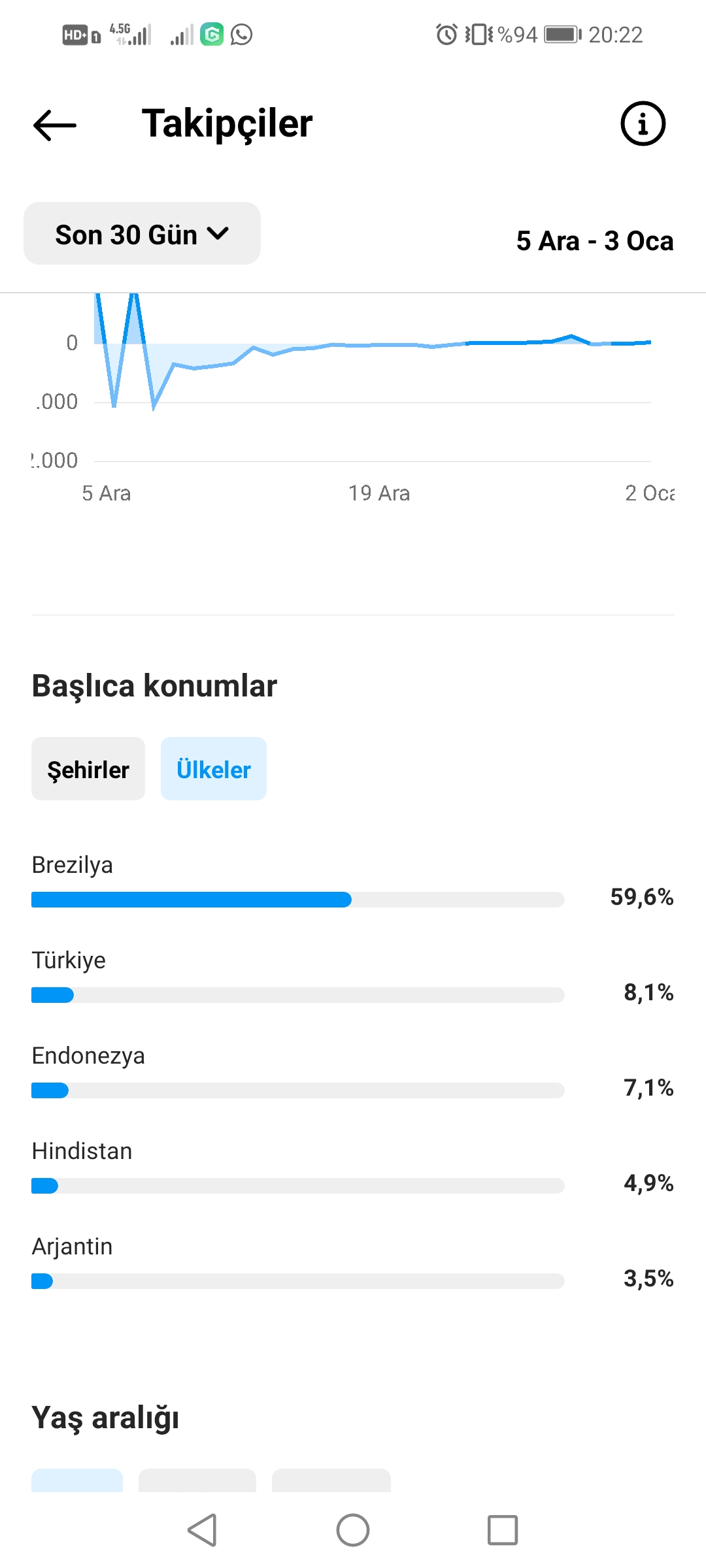706x1568 pixels.
Task: Switch to the Şehirler tab
Action: click(88, 769)
